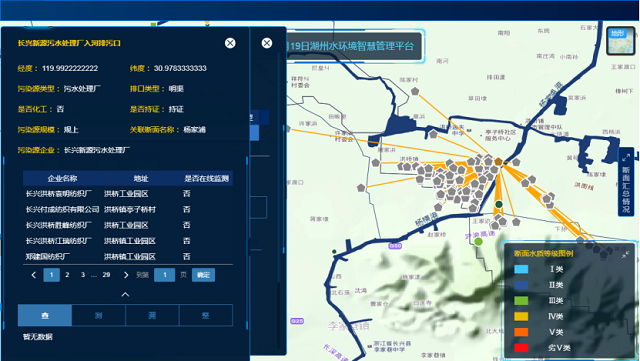Collapse the 断面水质等级图例 legend panel
The width and height of the screenshot is (640, 361).
625,254
